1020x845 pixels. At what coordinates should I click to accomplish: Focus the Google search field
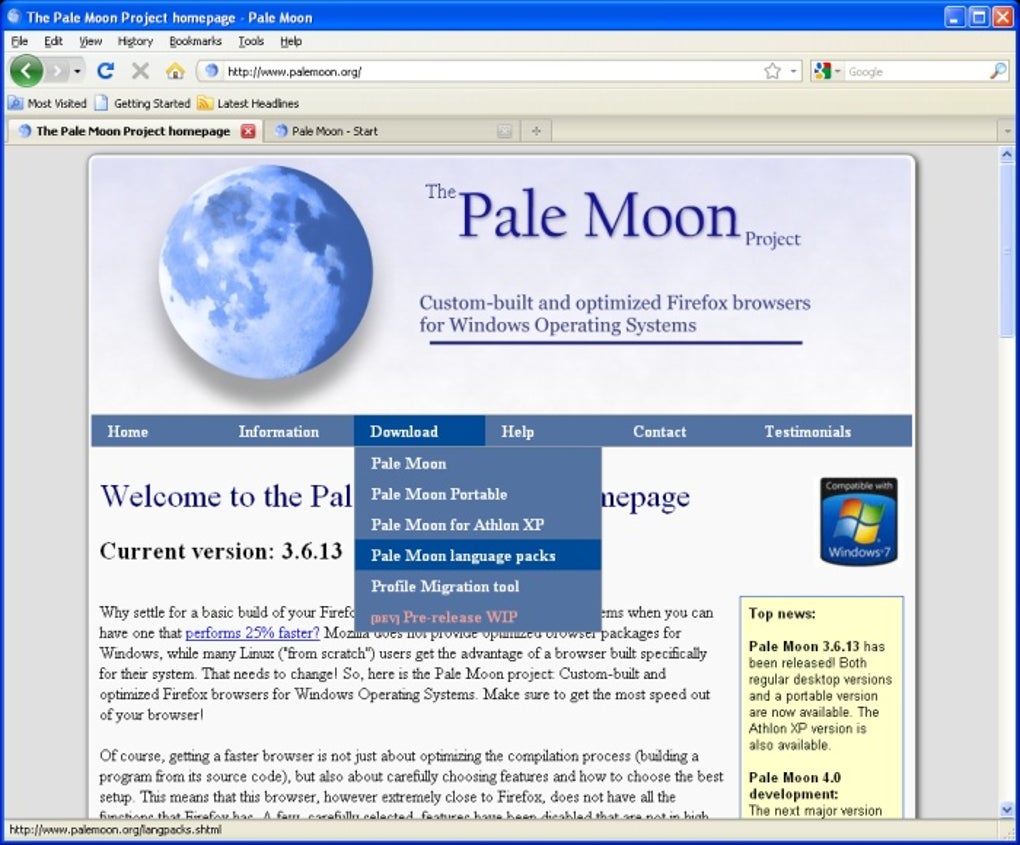pyautogui.click(x=916, y=72)
